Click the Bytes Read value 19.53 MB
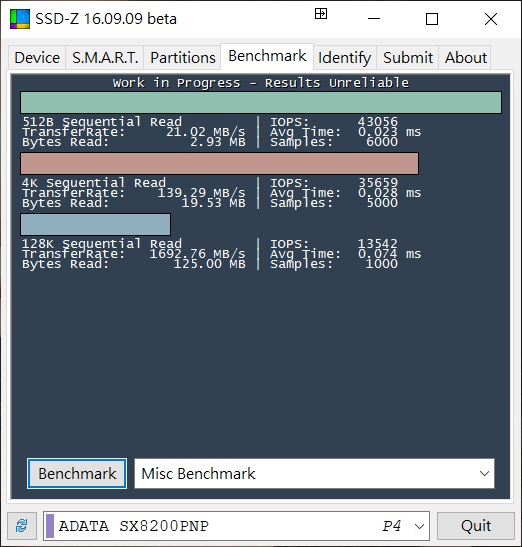Image resolution: width=522 pixels, height=547 pixels. click(214, 203)
